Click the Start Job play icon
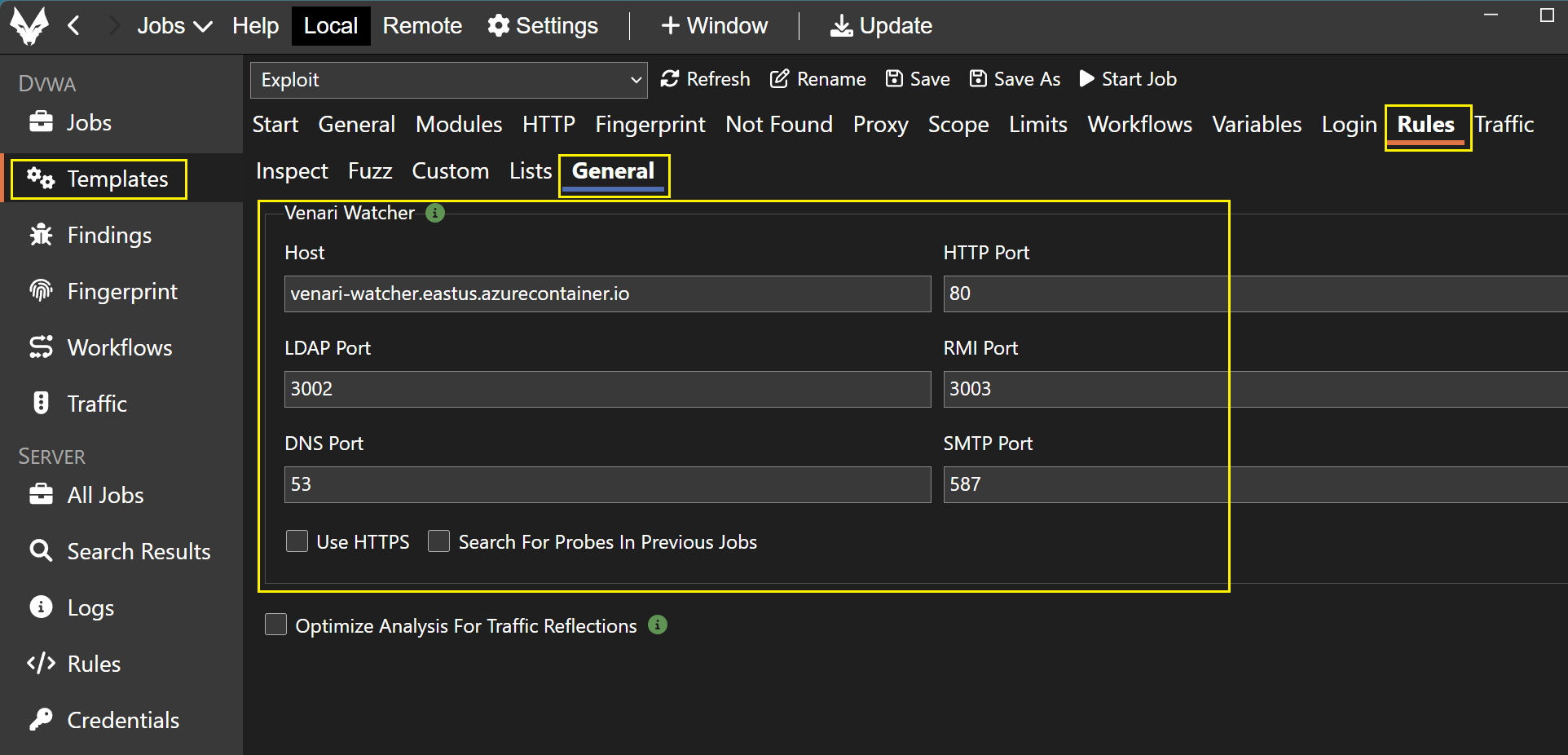 pos(1086,78)
